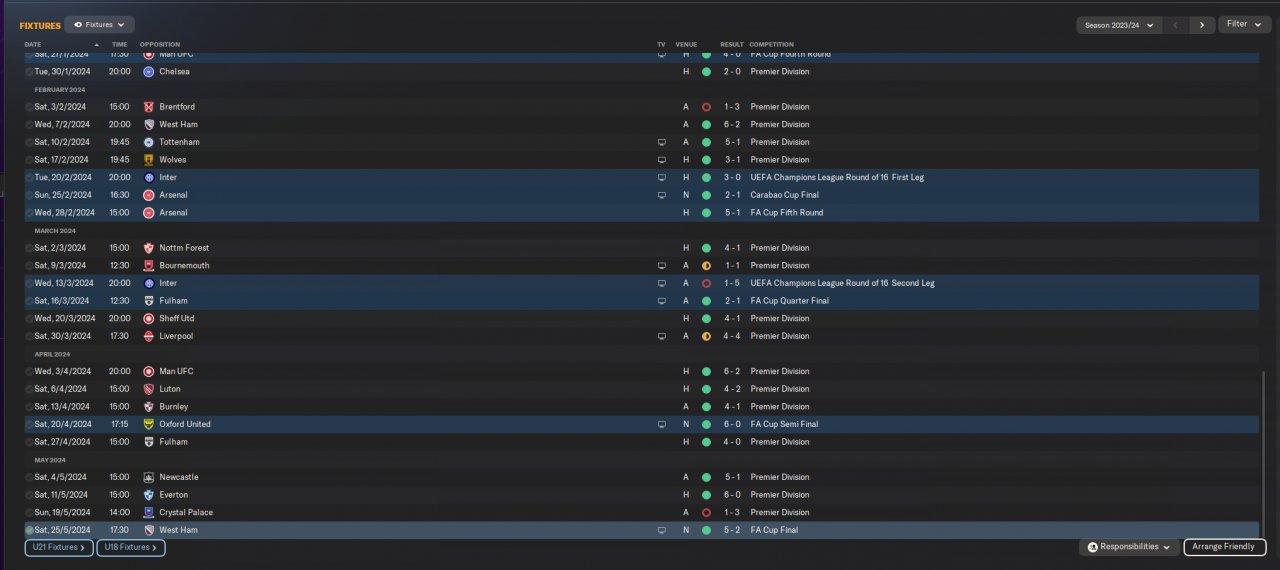This screenshot has width=1280, height=570.
Task: Click the Tottenham club crest icon
Action: tap(149, 142)
